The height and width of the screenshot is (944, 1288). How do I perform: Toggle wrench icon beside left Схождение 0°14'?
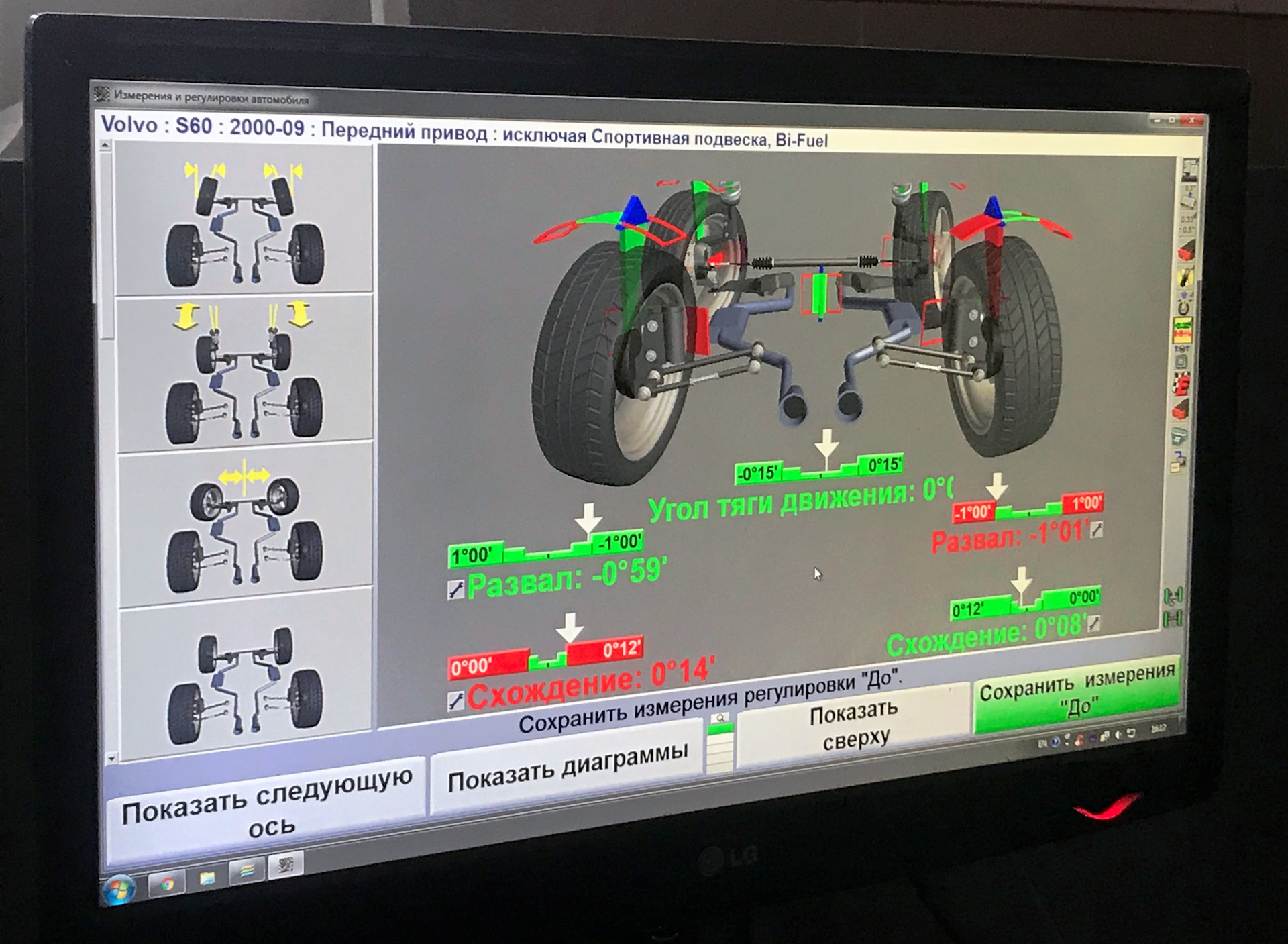[455, 701]
